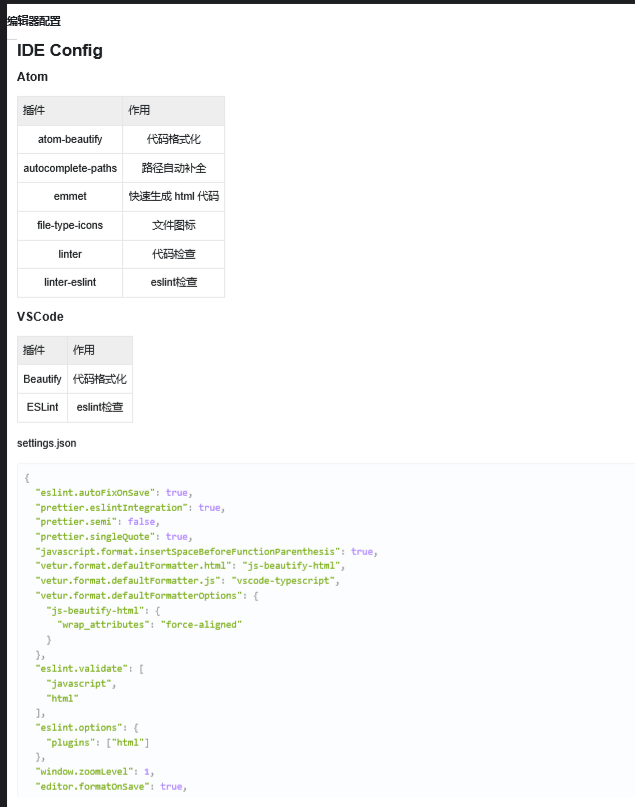
Task: Select the file-type-icons cell
Action: (70, 225)
